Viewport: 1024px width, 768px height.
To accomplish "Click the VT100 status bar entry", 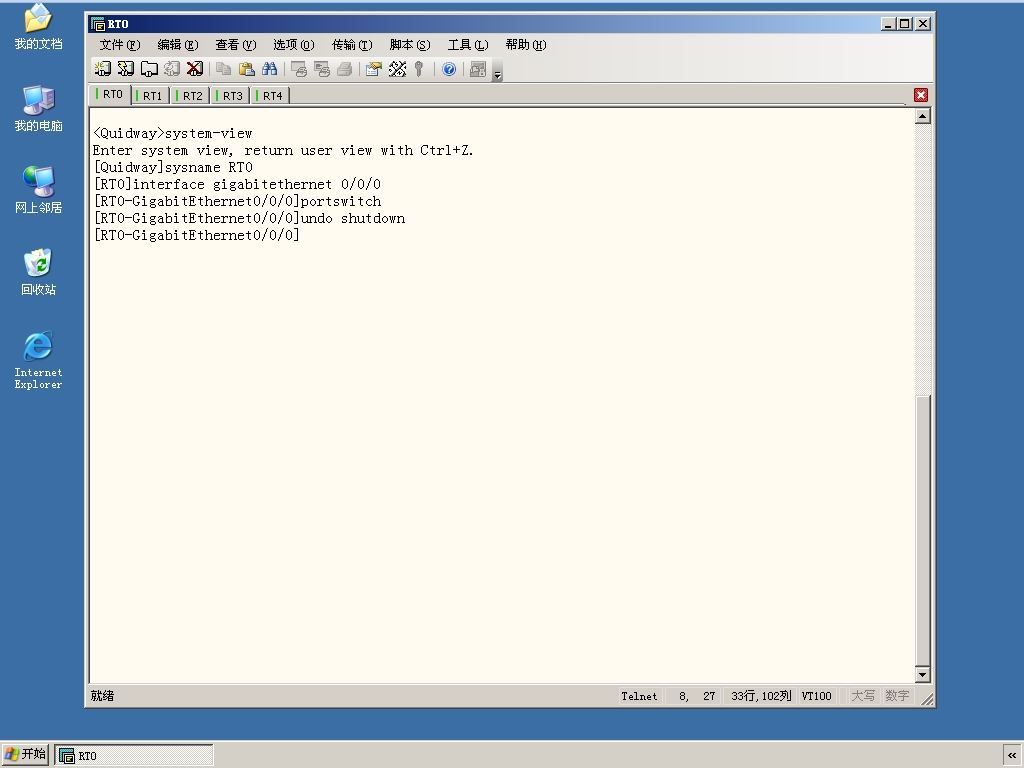I will [816, 696].
